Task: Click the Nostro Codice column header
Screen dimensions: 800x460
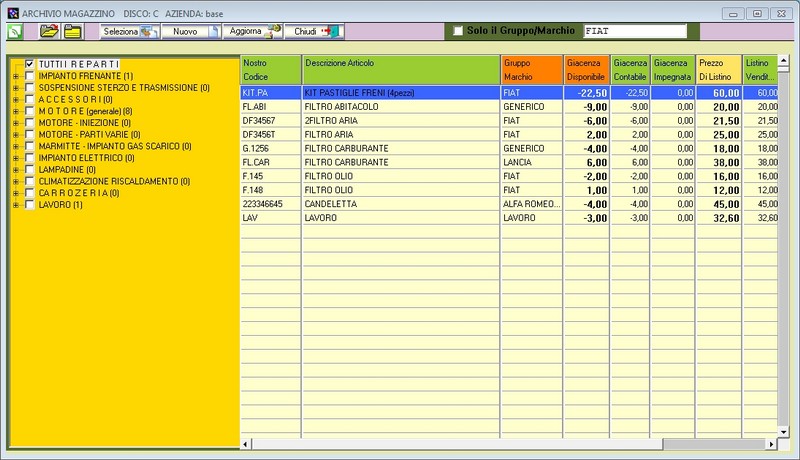Action: (270, 70)
